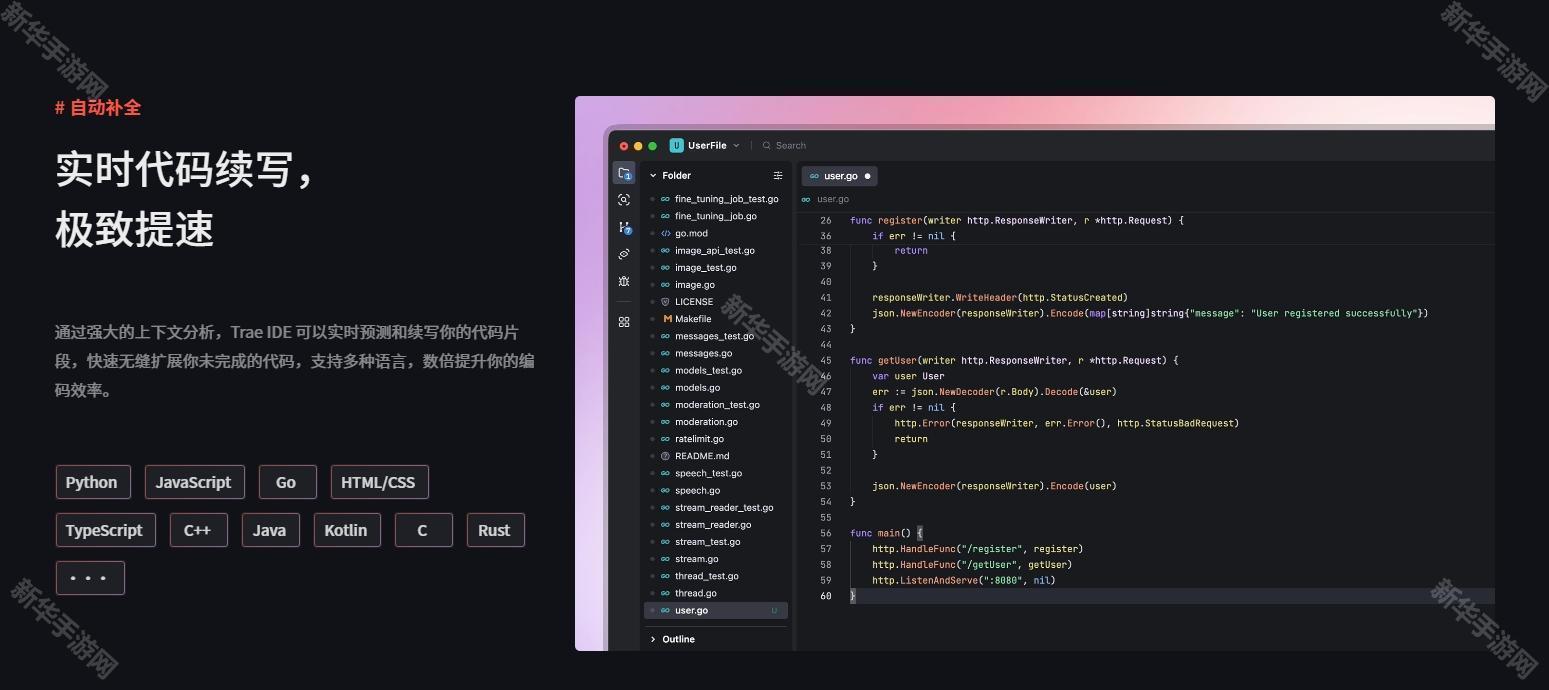Open the Search panel in the sidebar
Viewport: 1549px width, 690px height.
pos(624,200)
